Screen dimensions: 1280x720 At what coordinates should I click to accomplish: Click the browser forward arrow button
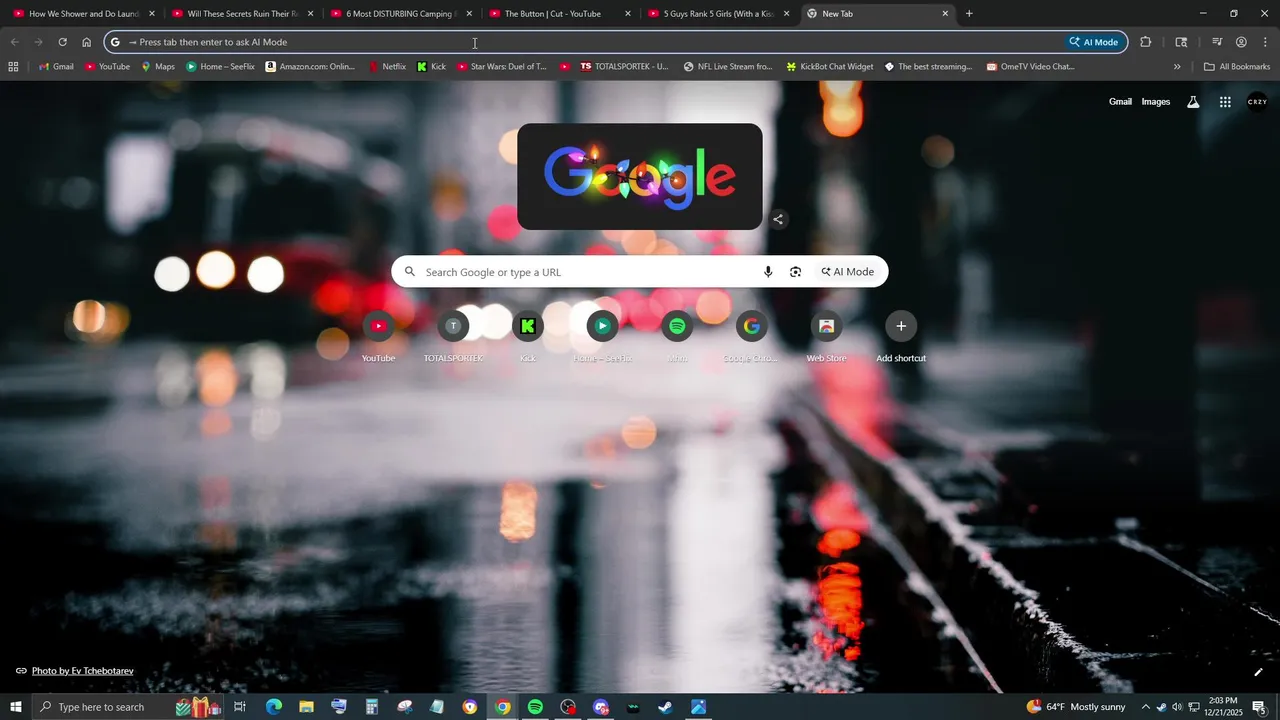[x=38, y=42]
